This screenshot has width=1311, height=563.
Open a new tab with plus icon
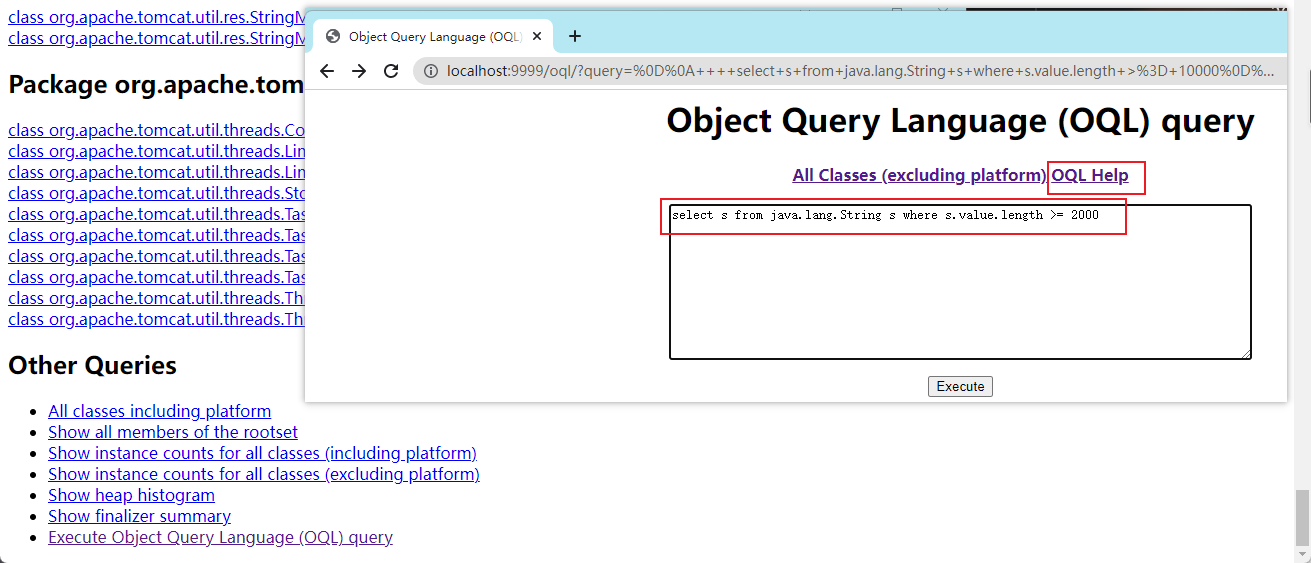pos(574,37)
